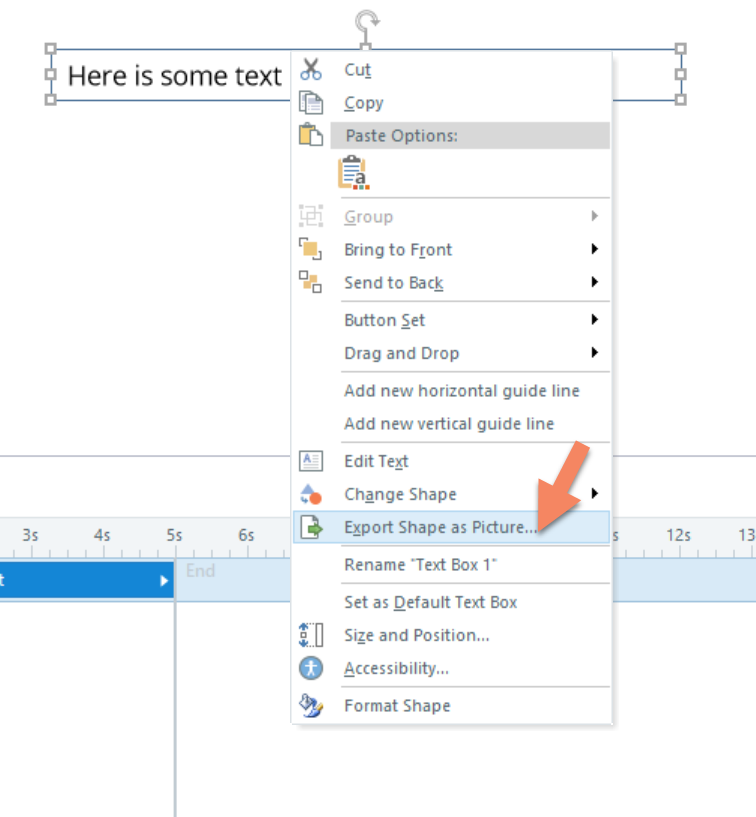Click the Size and Position icon
Viewport: 756px width, 817px height.
point(311,635)
